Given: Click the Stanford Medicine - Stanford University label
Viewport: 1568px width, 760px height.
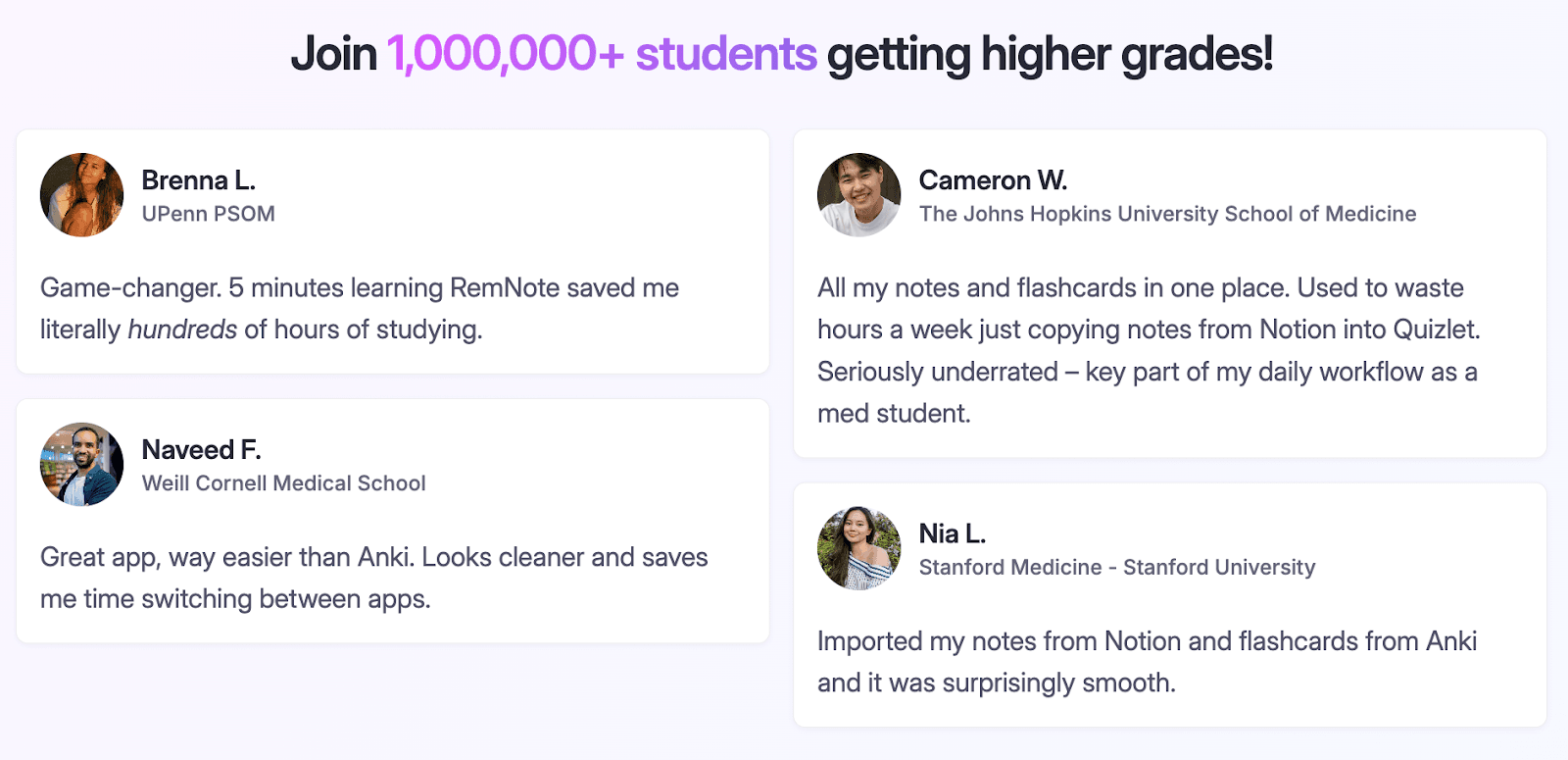Looking at the screenshot, I should pos(1116,567).
